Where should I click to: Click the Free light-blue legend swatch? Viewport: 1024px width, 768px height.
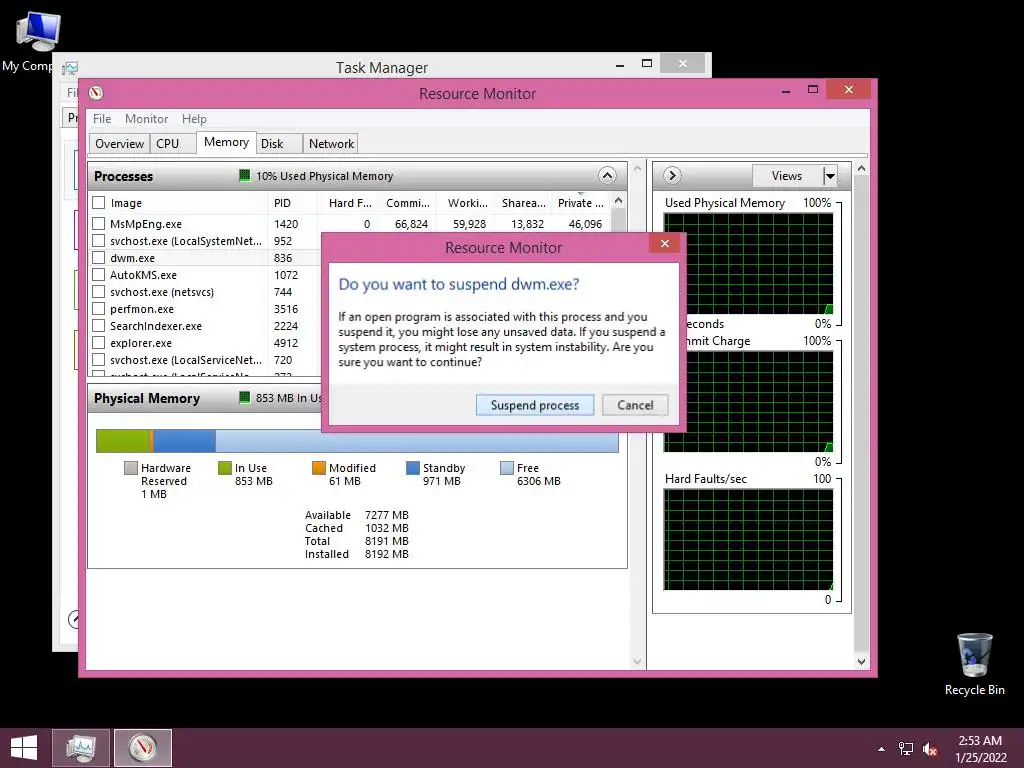[507, 468]
